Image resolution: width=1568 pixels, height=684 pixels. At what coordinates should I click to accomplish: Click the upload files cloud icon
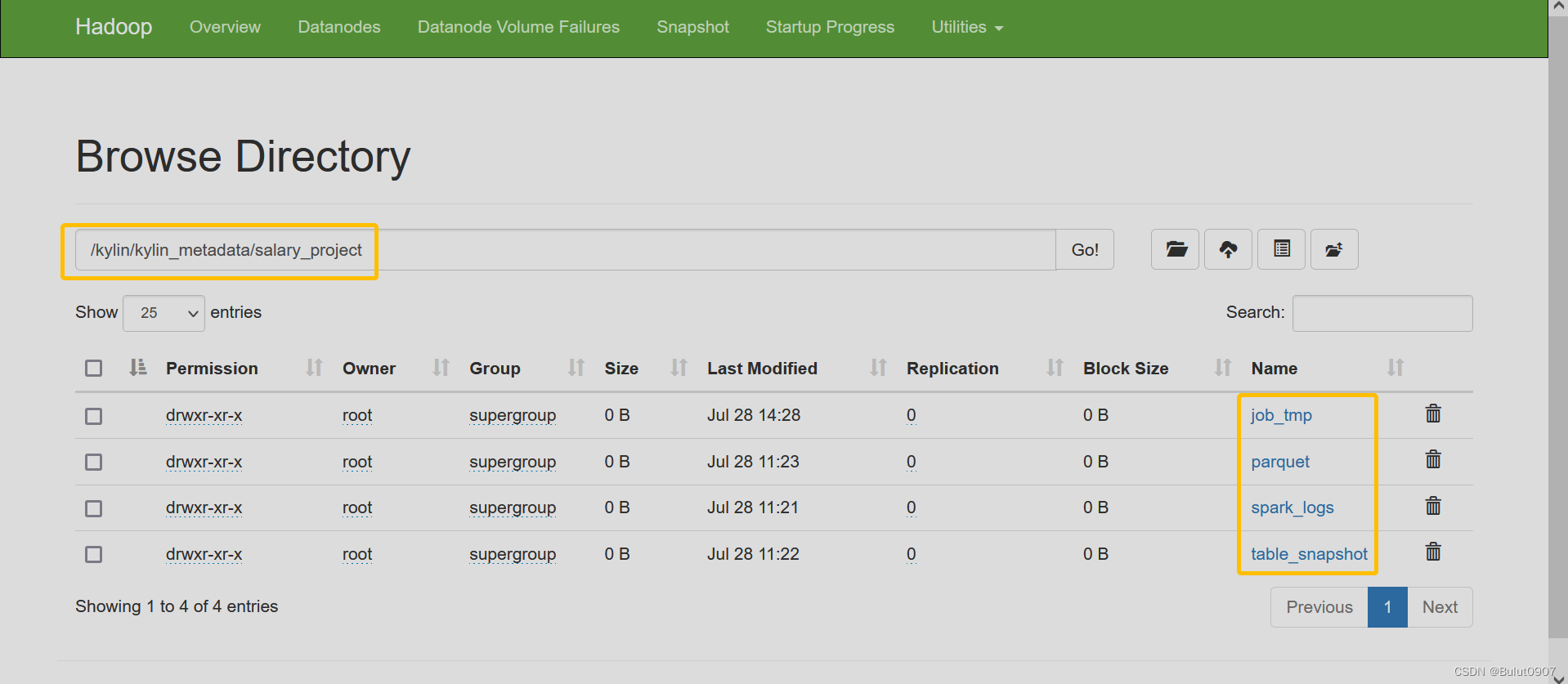1228,249
